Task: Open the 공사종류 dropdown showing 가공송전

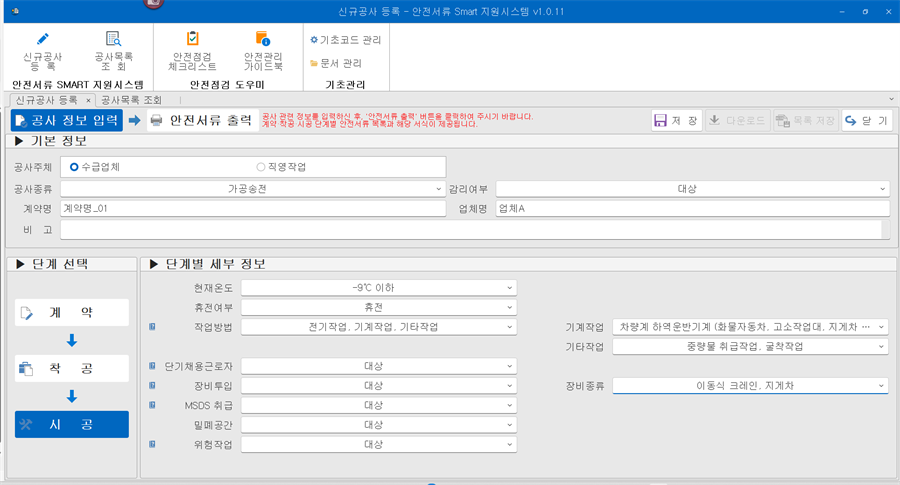Action: 253,189
